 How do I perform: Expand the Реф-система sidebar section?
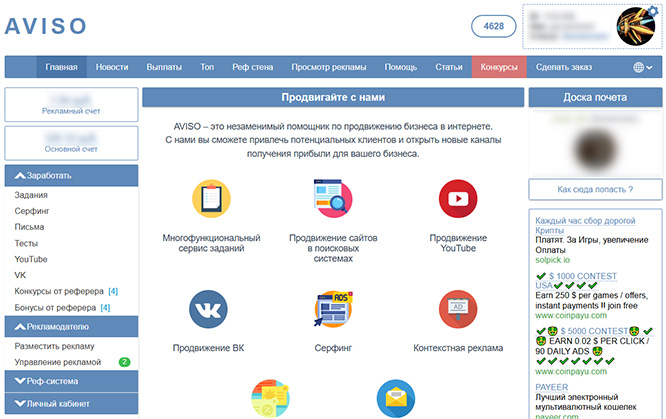click(70, 381)
